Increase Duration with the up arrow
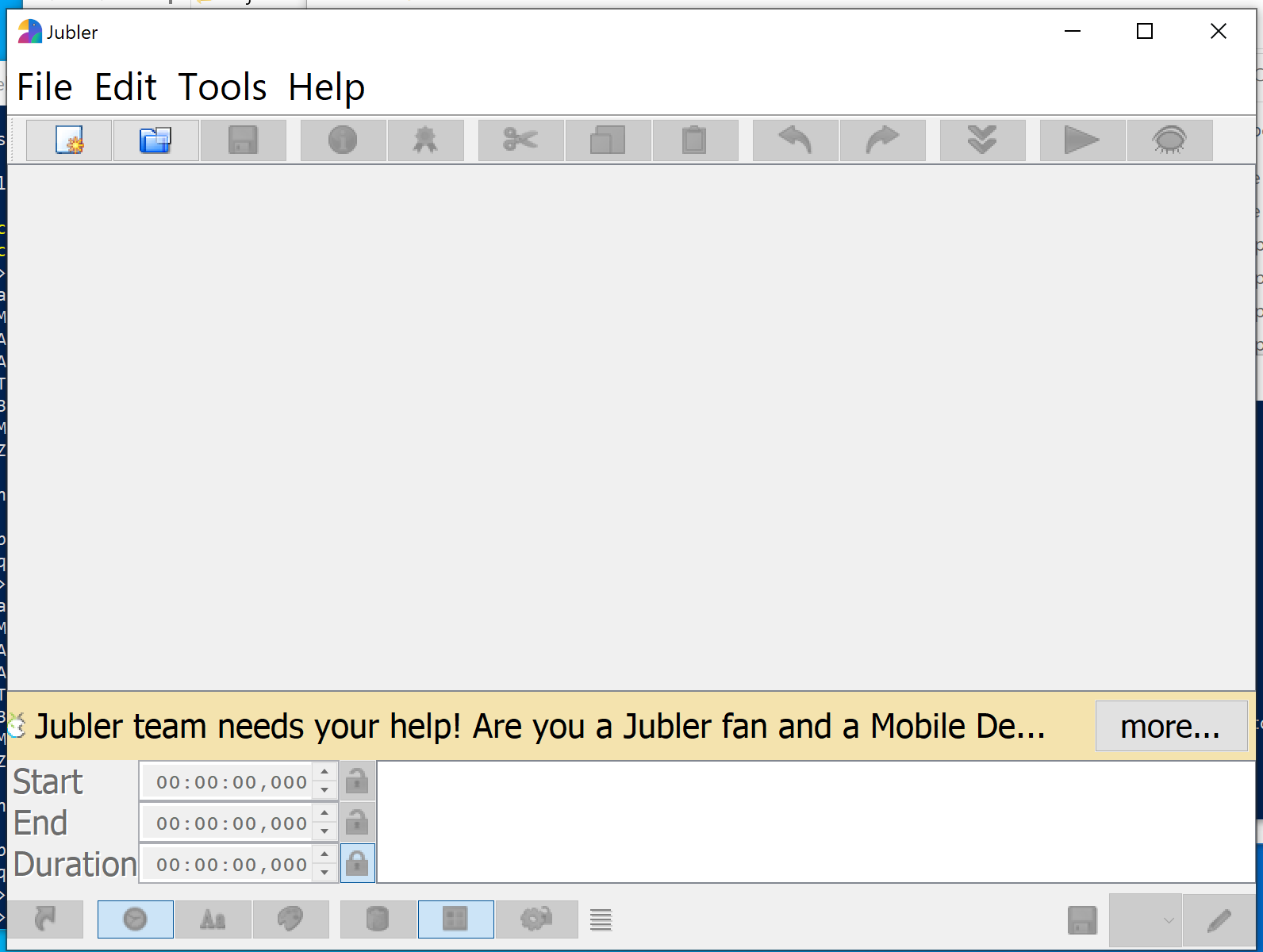The width and height of the screenshot is (1263, 952). point(324,854)
